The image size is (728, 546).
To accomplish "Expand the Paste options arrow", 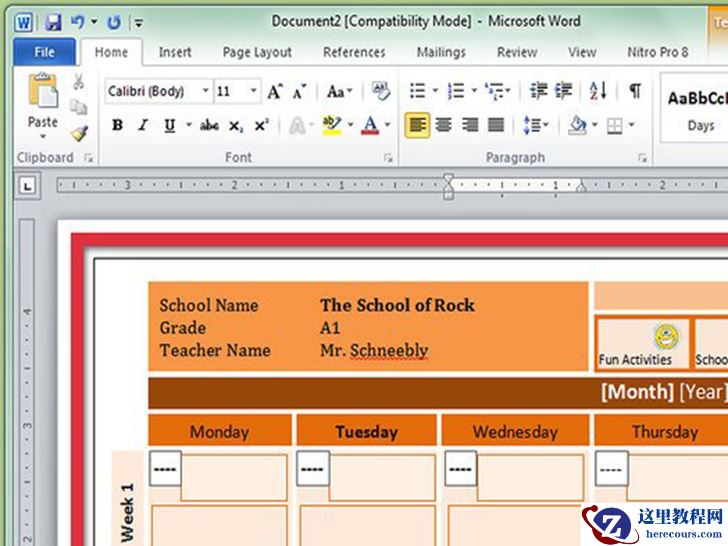I will pos(43,136).
